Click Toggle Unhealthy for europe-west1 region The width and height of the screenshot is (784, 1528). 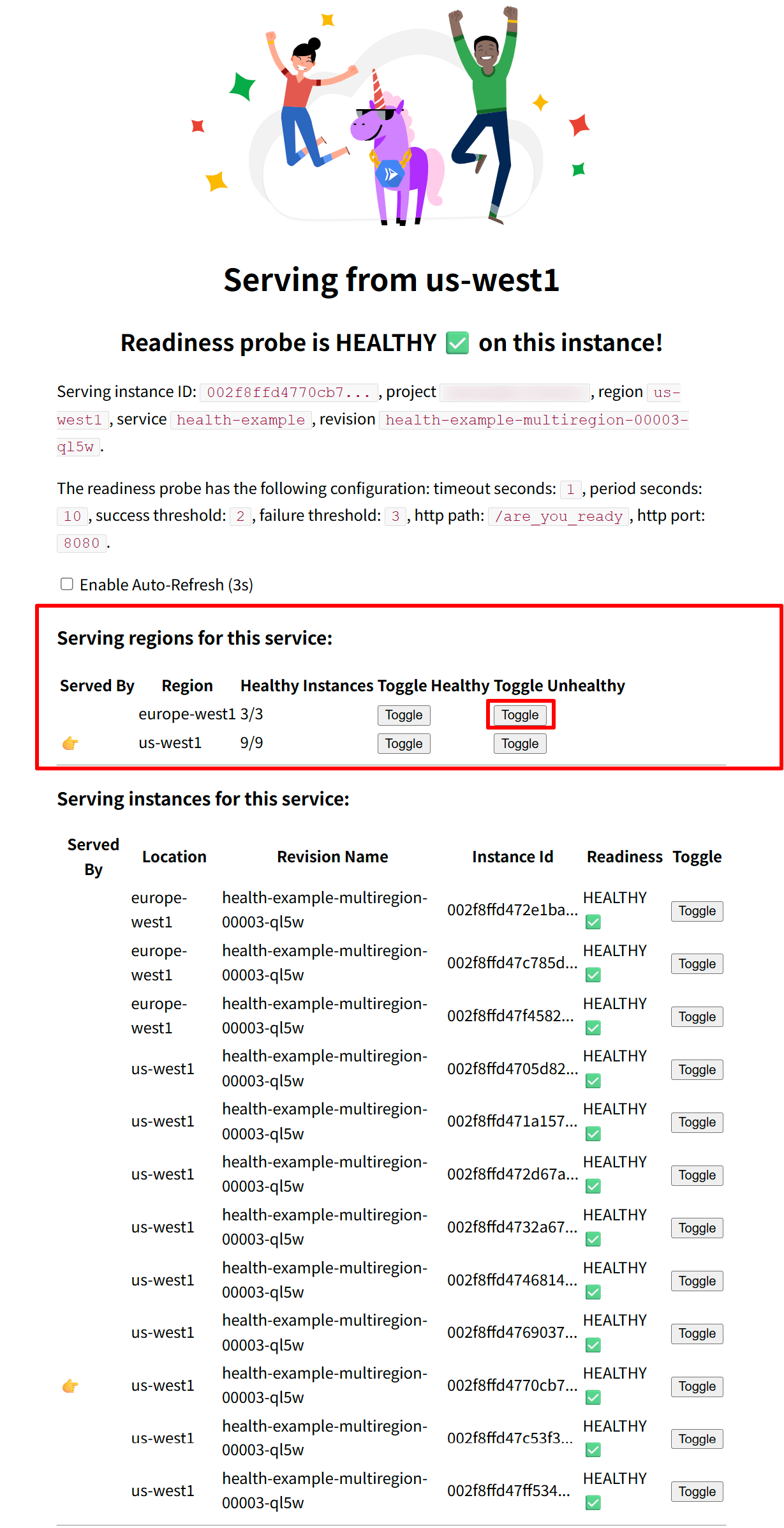pos(520,715)
